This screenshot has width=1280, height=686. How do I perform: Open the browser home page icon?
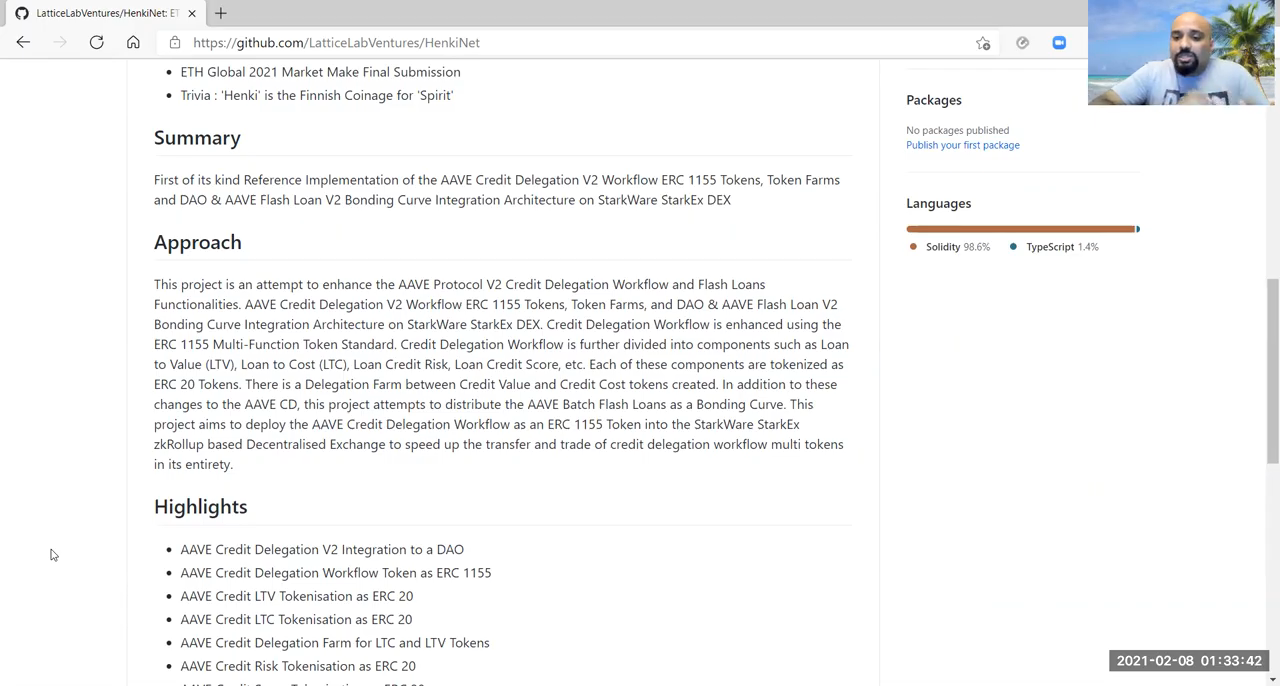pos(133,42)
